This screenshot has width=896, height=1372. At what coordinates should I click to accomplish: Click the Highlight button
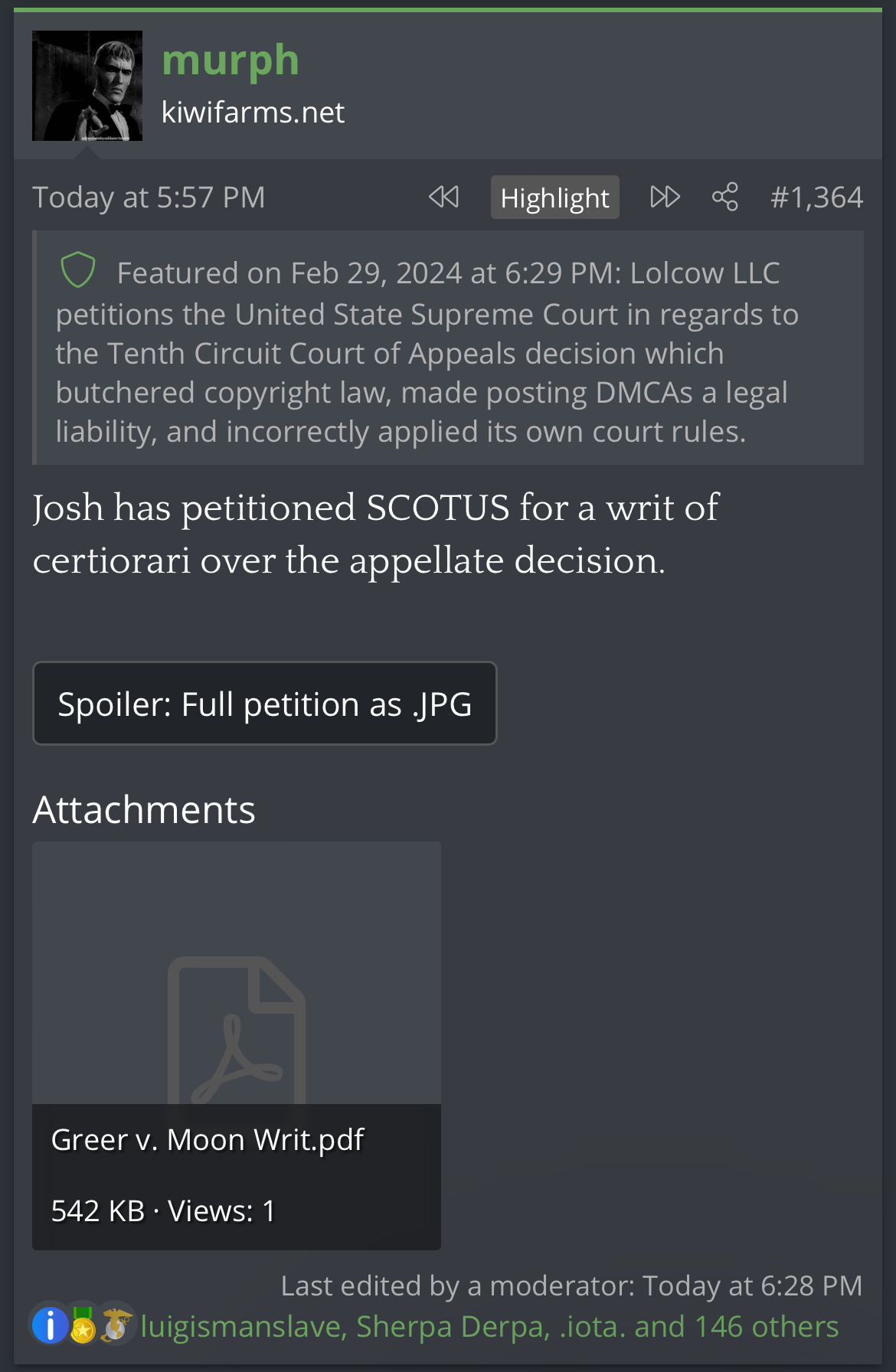pos(554,198)
